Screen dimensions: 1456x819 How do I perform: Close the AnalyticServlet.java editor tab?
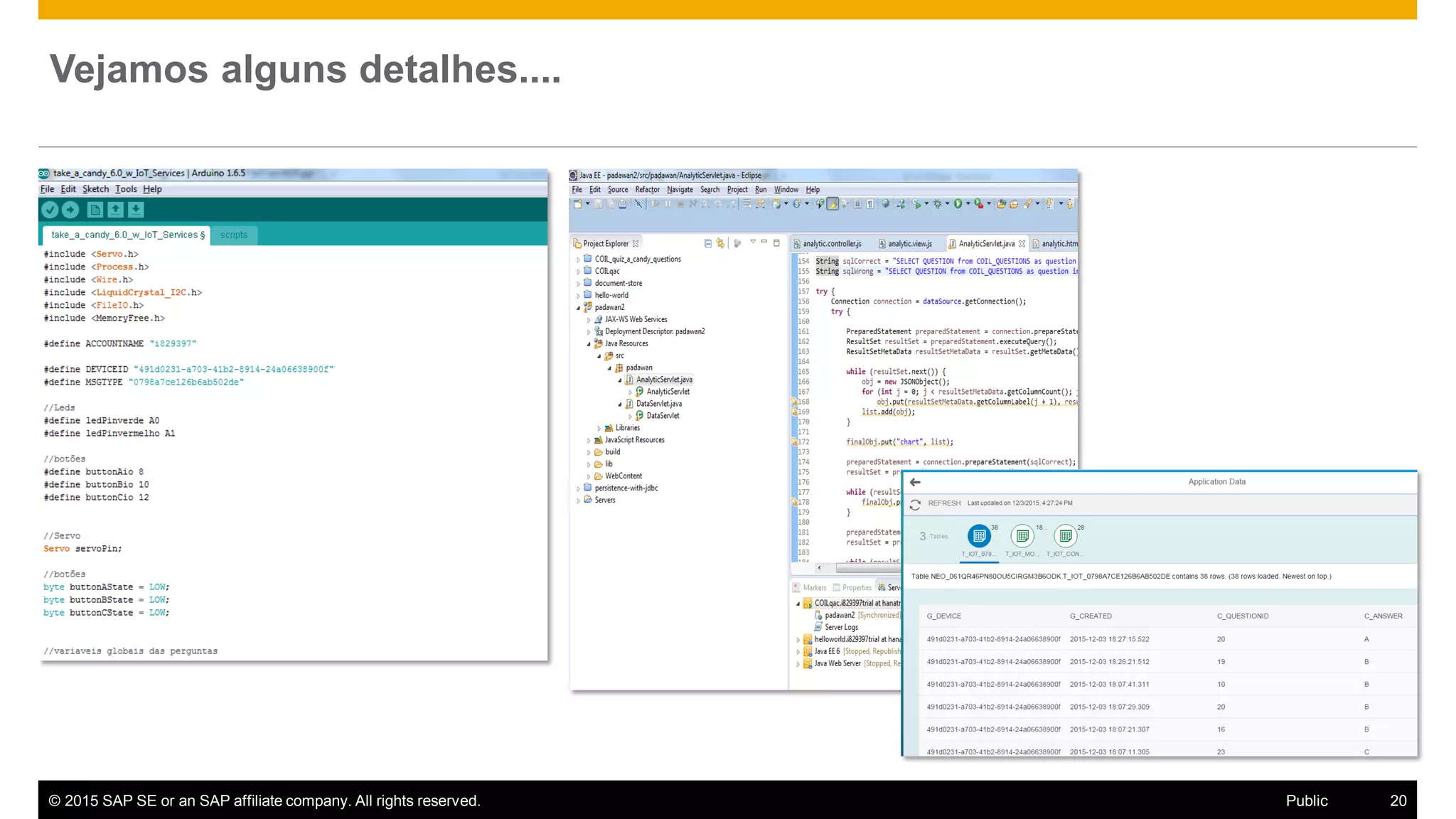(1022, 244)
